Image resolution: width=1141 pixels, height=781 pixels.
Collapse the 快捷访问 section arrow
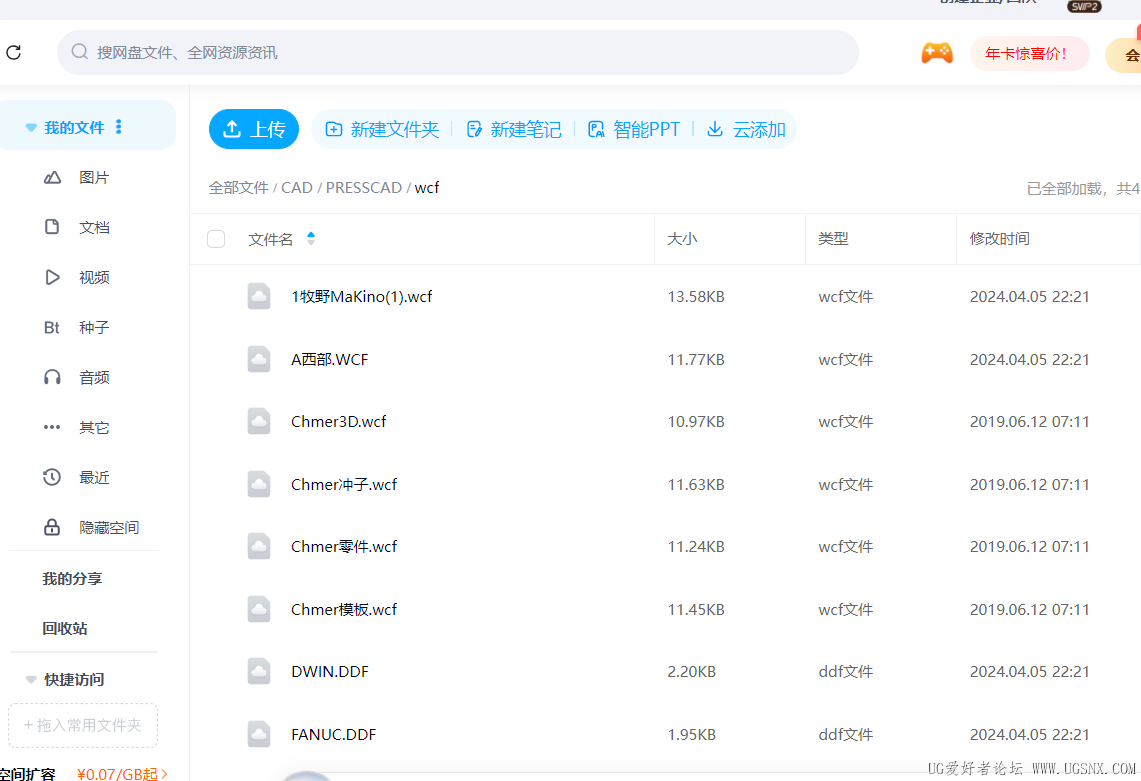coord(31,679)
